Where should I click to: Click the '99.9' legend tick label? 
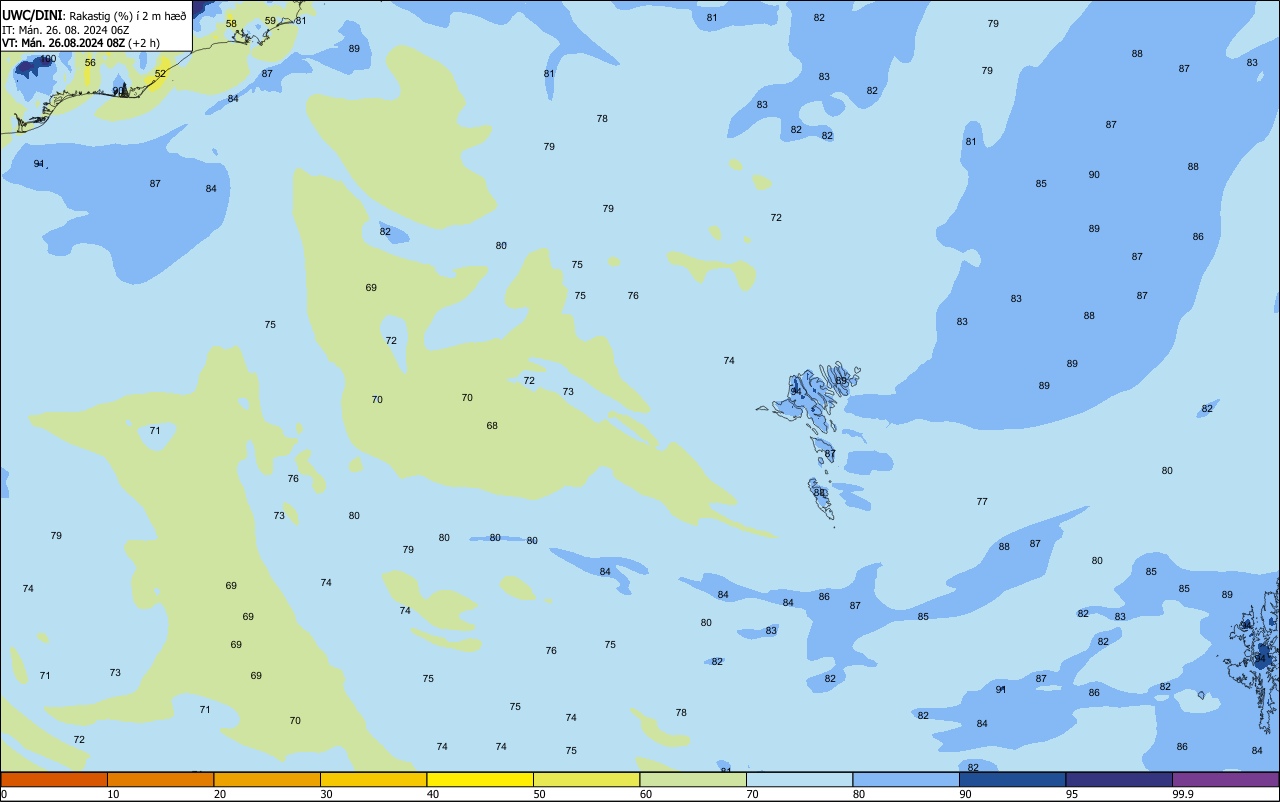coord(1183,794)
